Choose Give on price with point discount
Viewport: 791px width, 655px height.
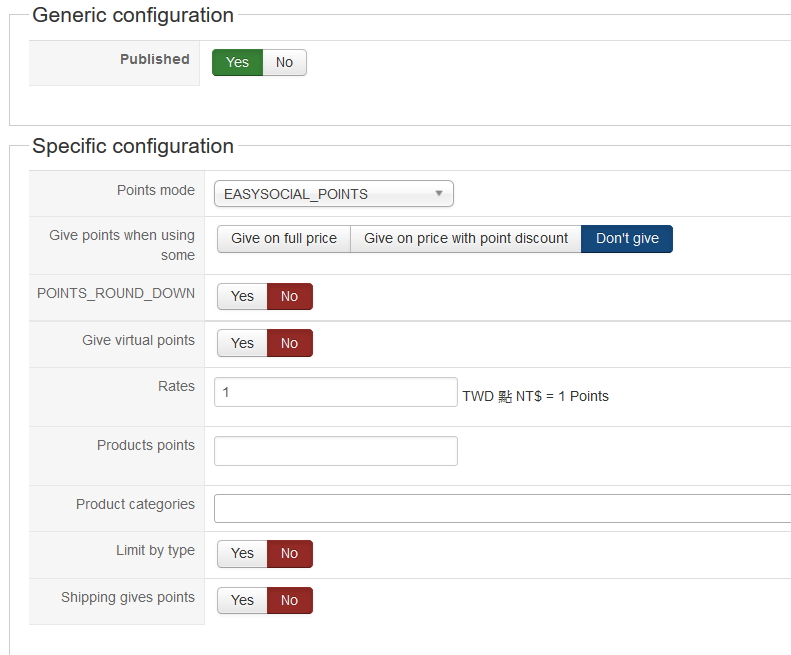pos(466,238)
